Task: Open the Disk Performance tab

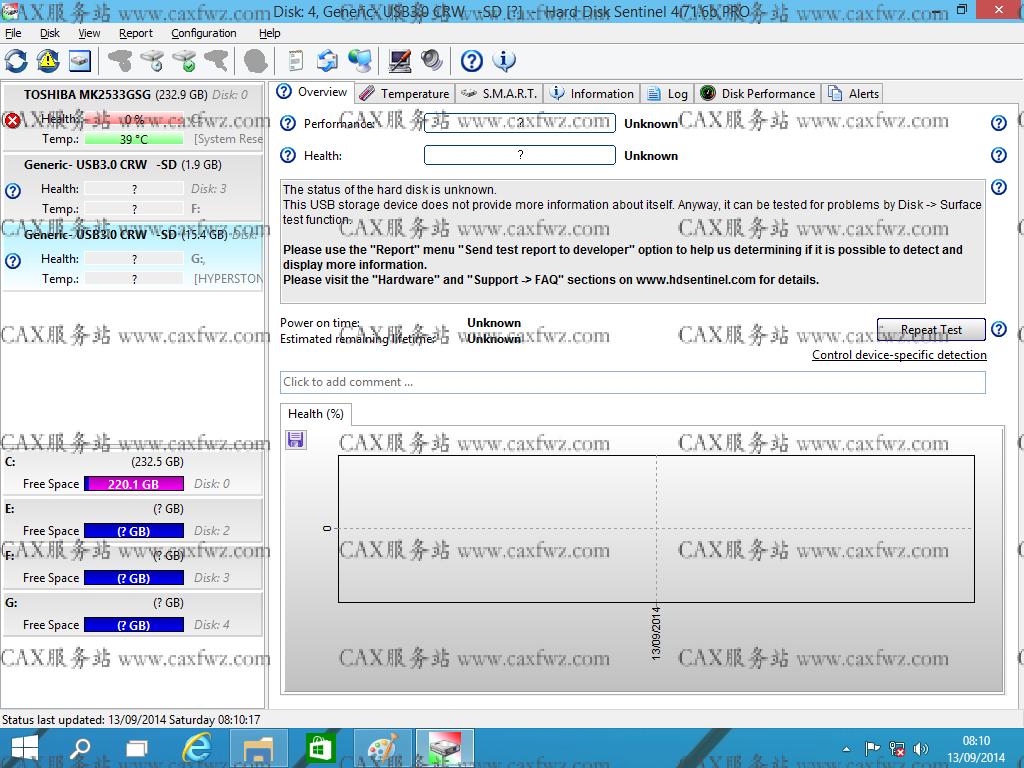Action: 758,94
